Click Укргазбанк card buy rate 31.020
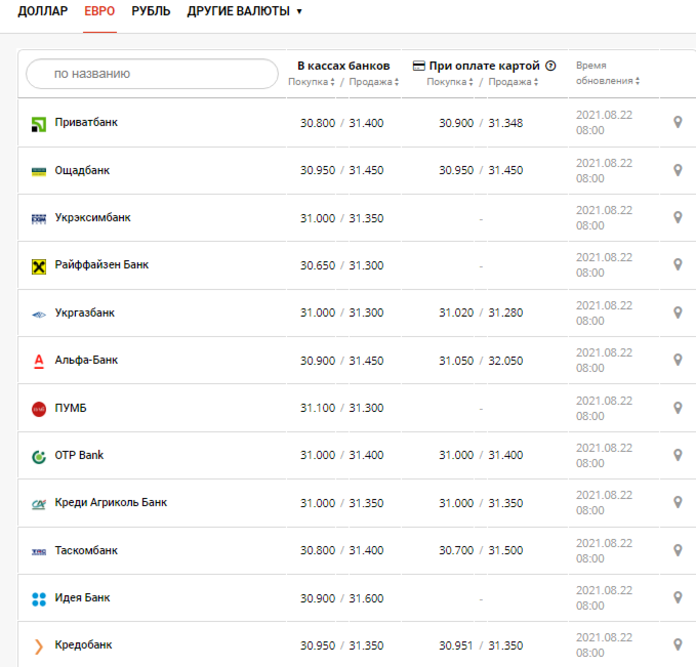This screenshot has height=667, width=696. pyautogui.click(x=456, y=313)
